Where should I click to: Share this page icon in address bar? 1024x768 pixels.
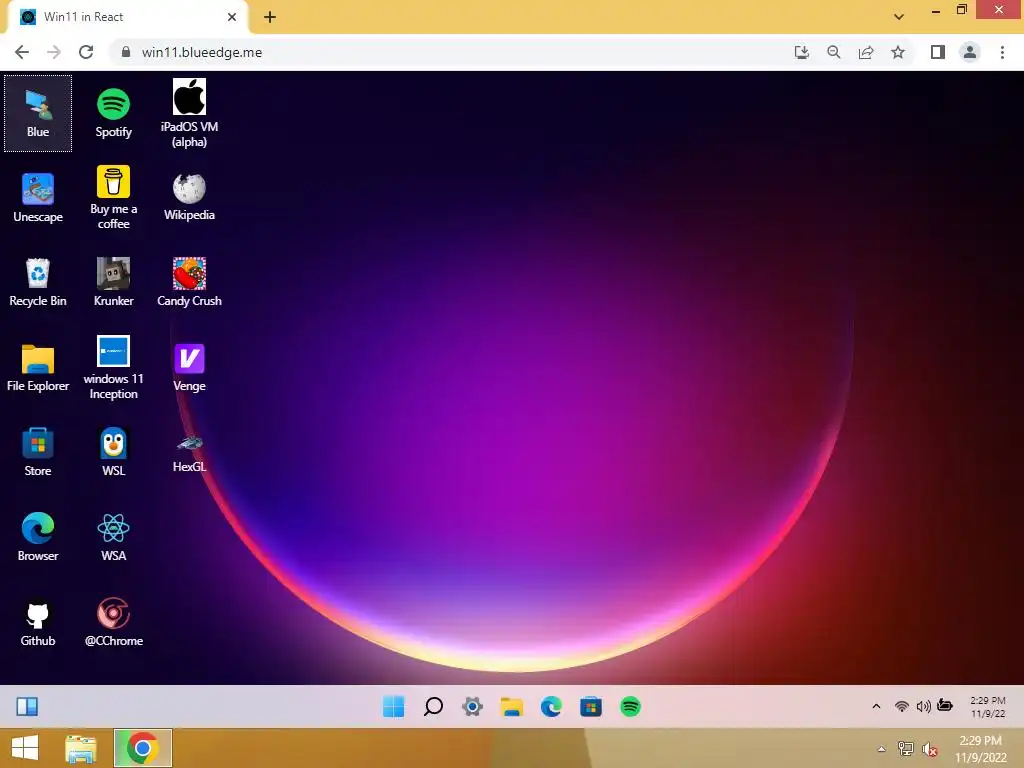(x=866, y=52)
